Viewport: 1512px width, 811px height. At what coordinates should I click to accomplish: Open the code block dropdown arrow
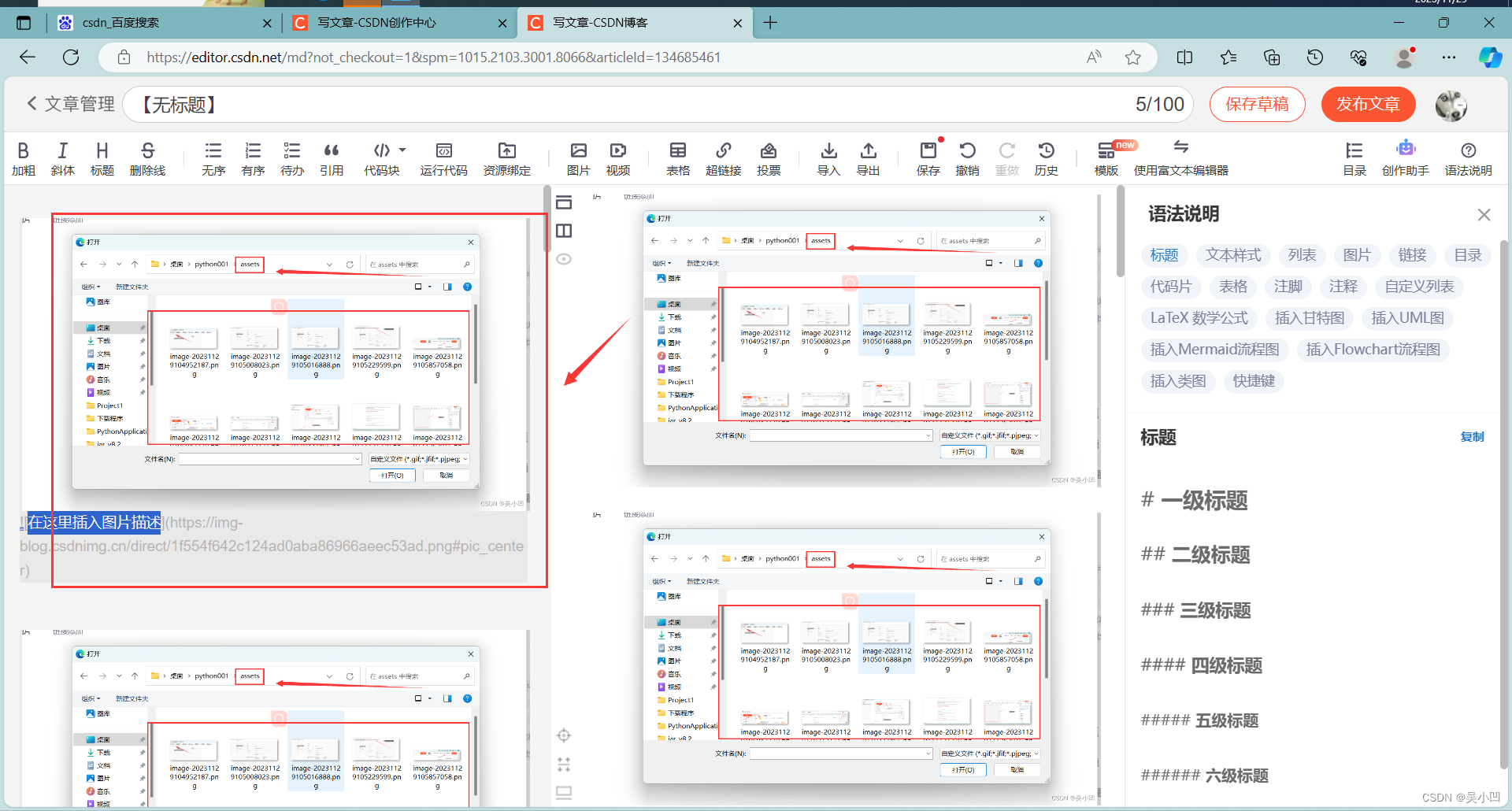click(x=402, y=150)
